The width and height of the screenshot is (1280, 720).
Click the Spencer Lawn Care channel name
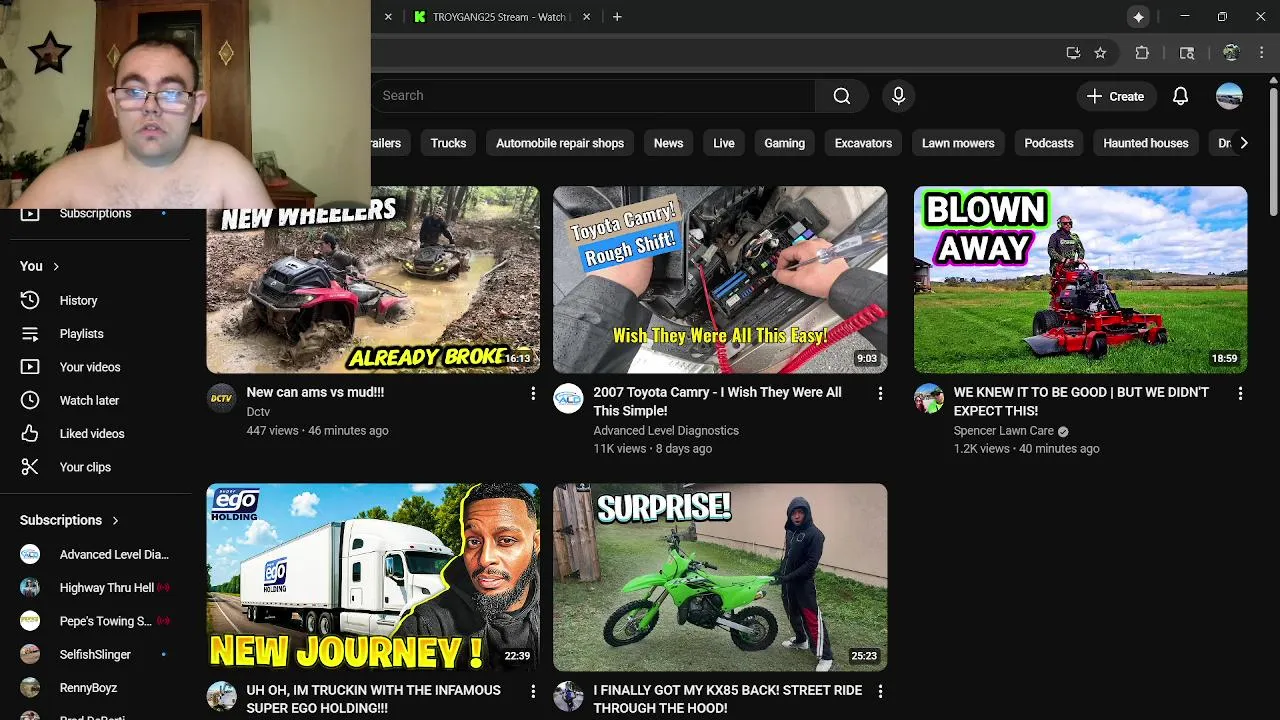[x=1003, y=431]
